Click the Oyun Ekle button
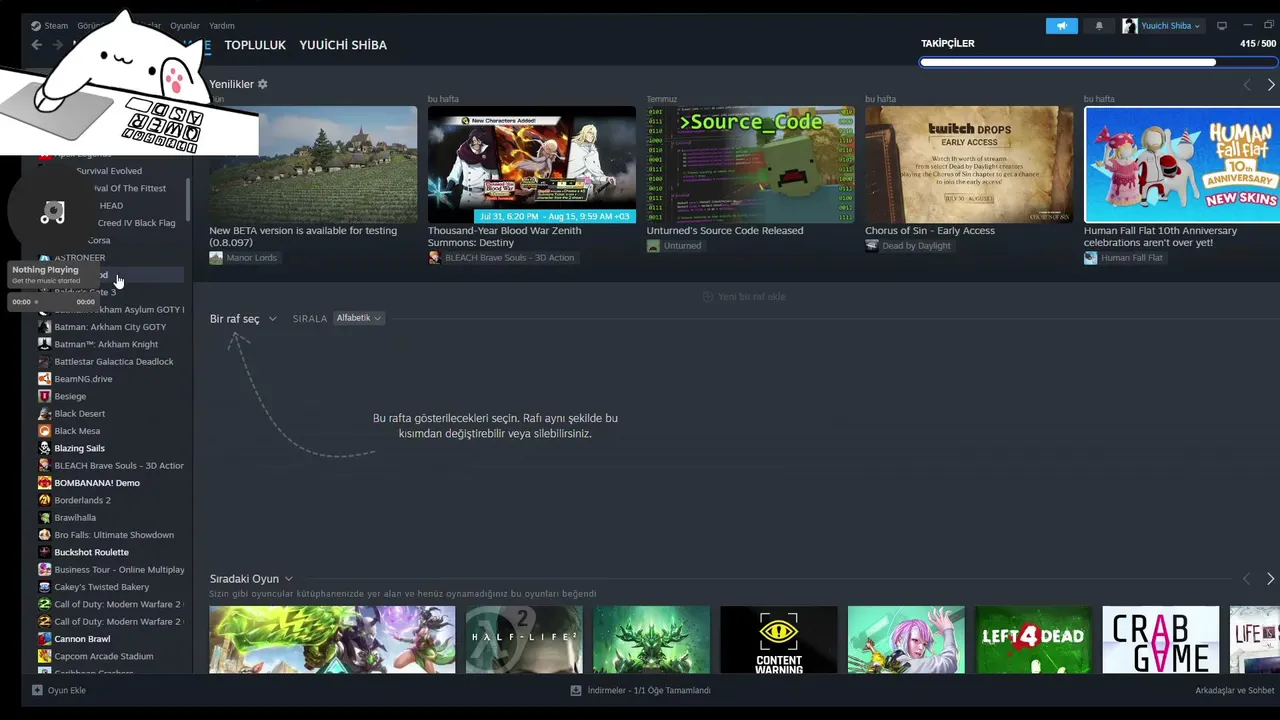The height and width of the screenshot is (720, 1280). pyautogui.click(x=59, y=690)
